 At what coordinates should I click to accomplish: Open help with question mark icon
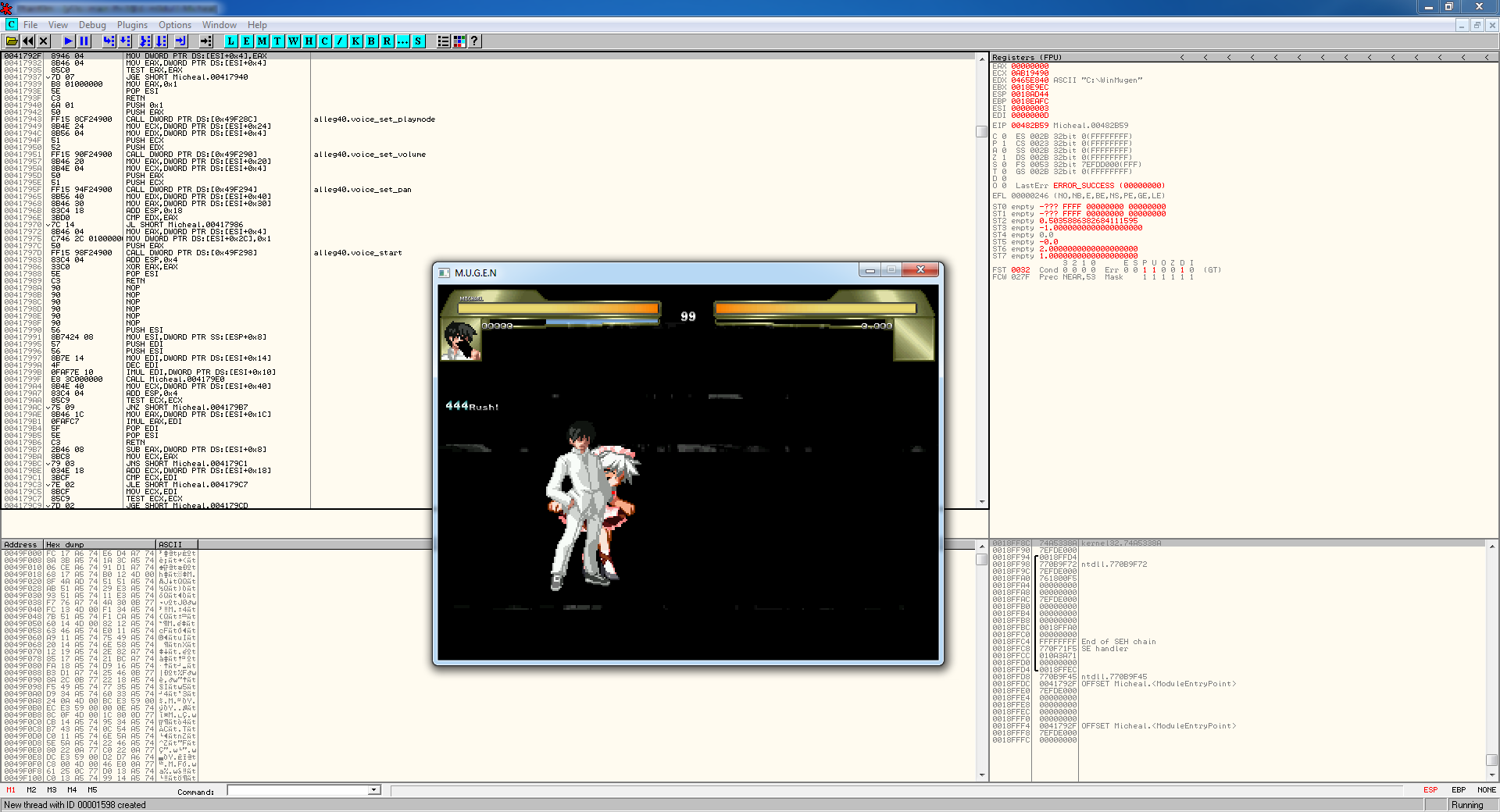coord(475,41)
